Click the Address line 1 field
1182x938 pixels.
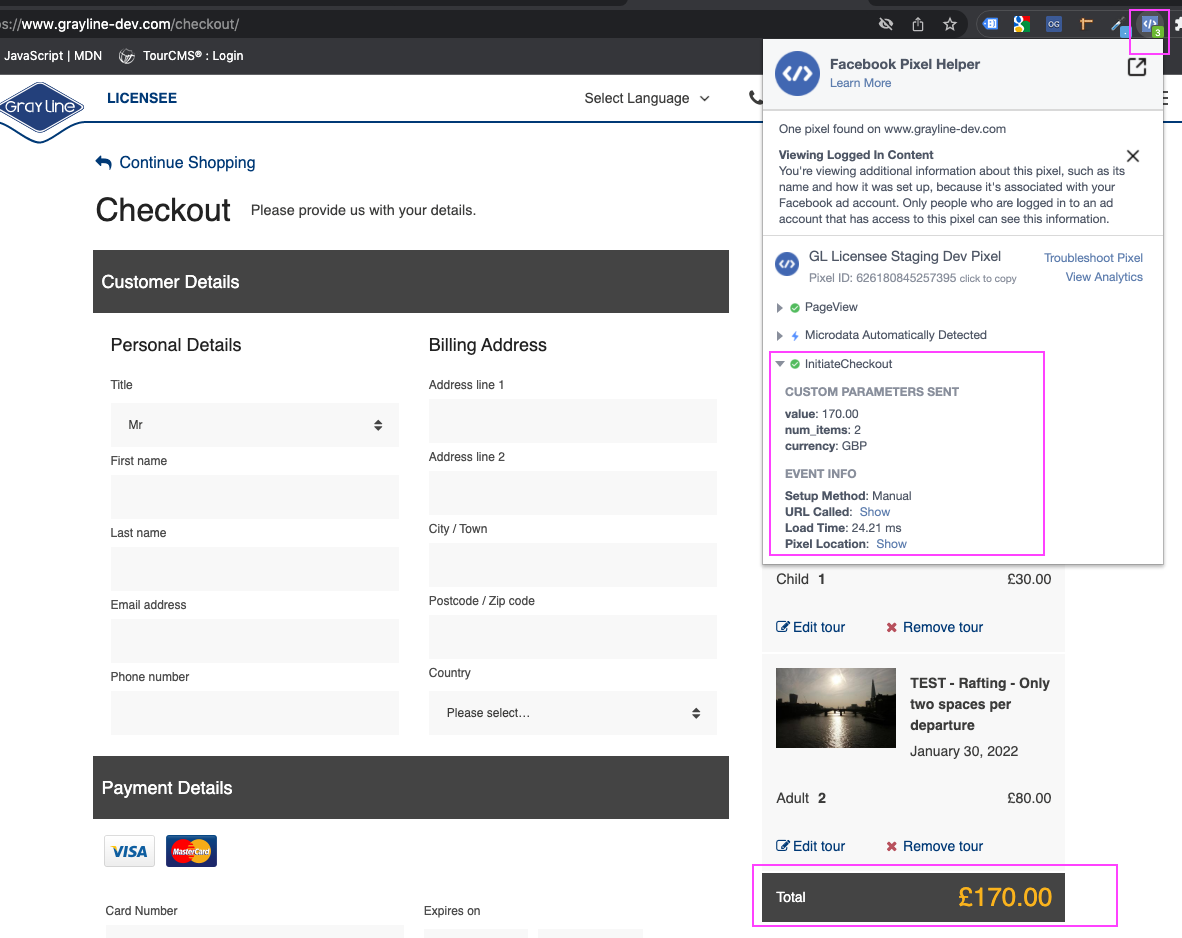573,421
